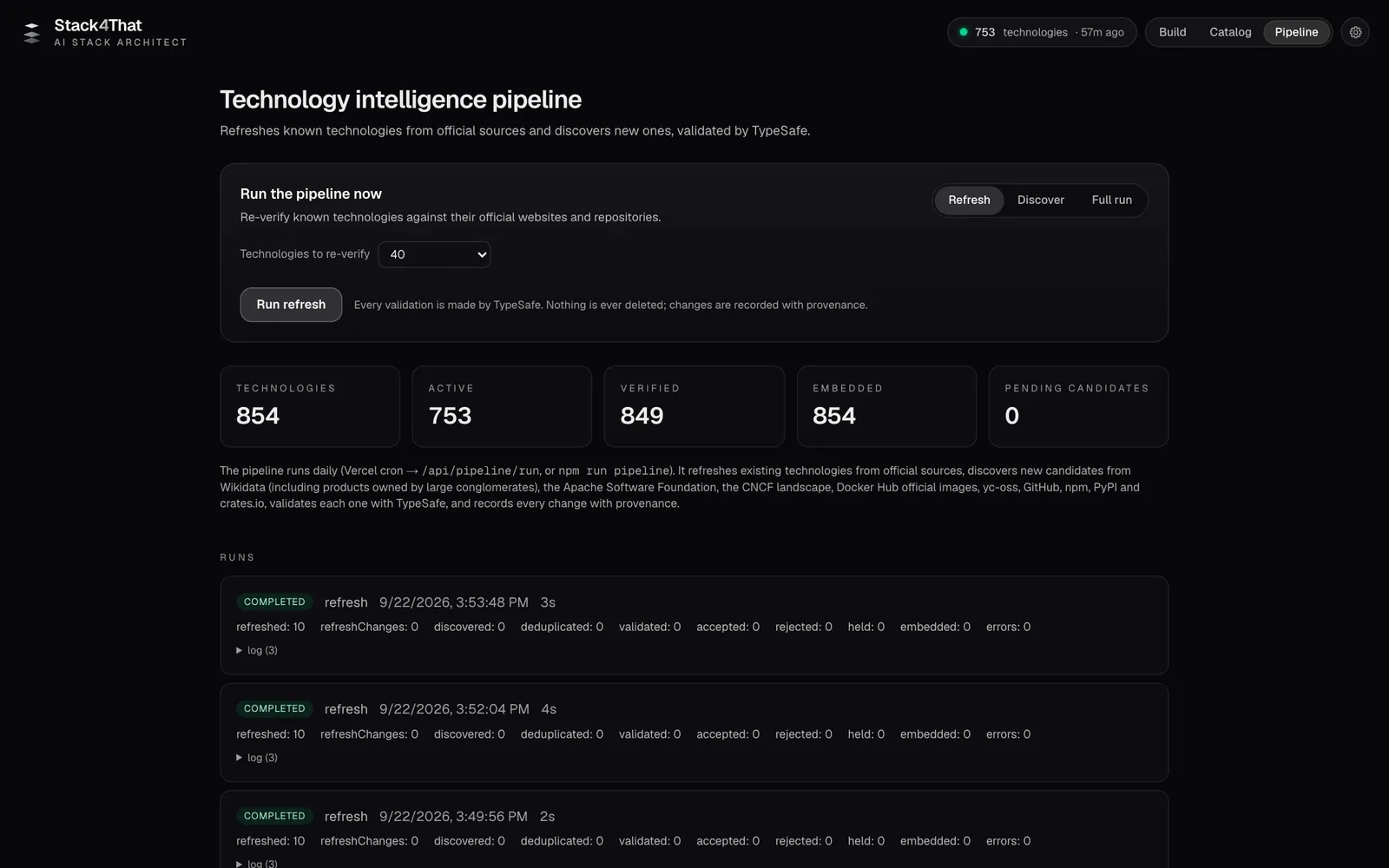Click the green status dot indicator
This screenshot has width=1389, height=868.
coord(964,32)
